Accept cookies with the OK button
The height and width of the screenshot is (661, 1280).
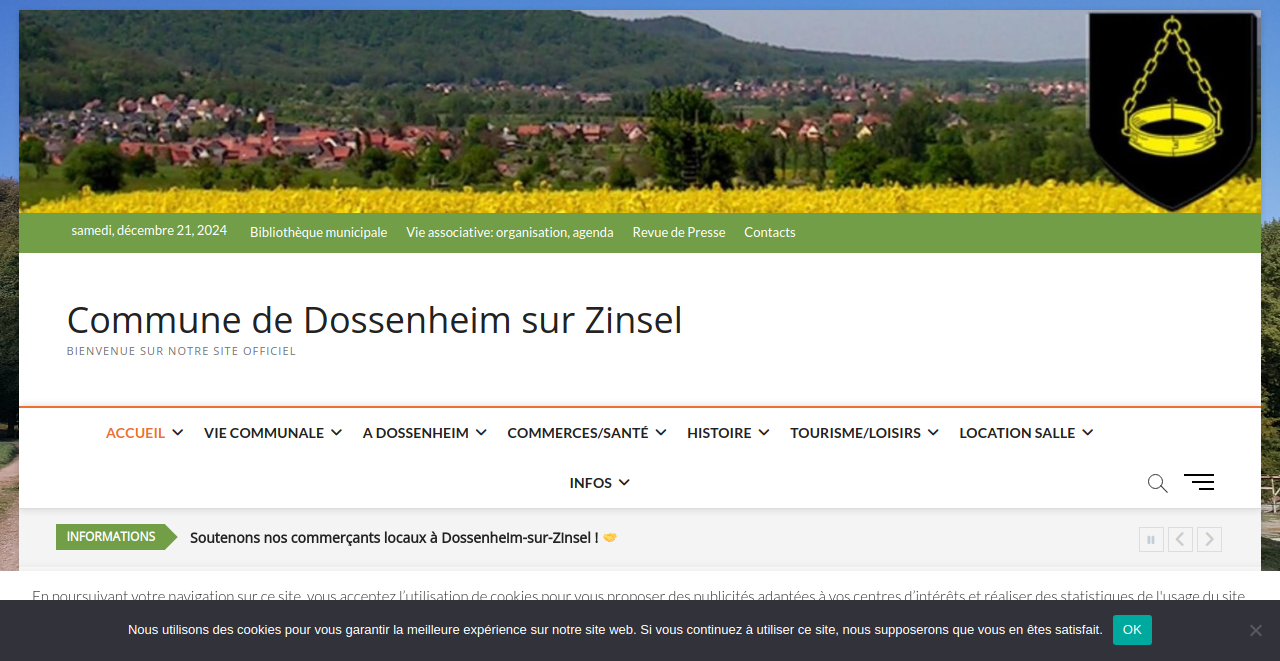point(1132,630)
